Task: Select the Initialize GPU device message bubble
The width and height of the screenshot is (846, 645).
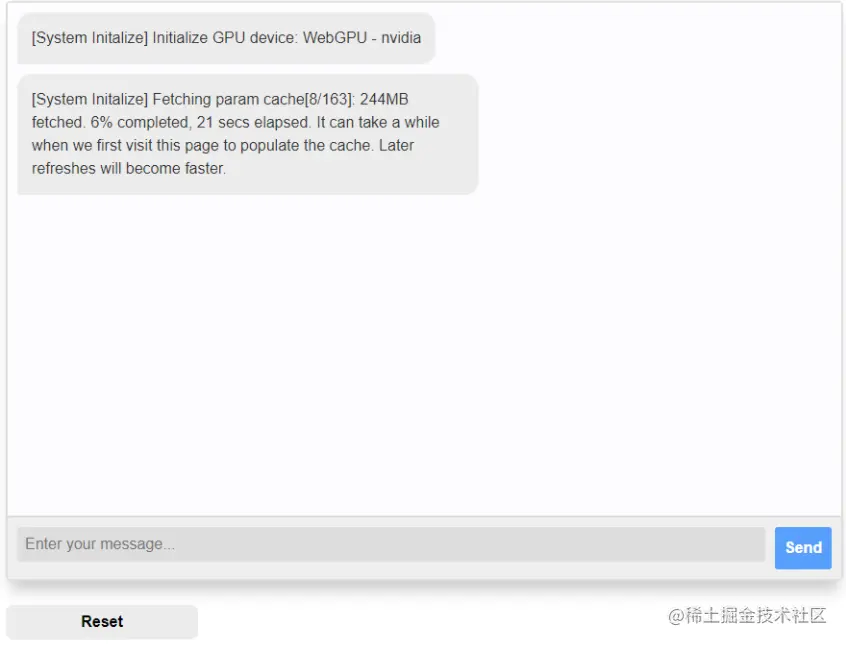Action: (226, 38)
